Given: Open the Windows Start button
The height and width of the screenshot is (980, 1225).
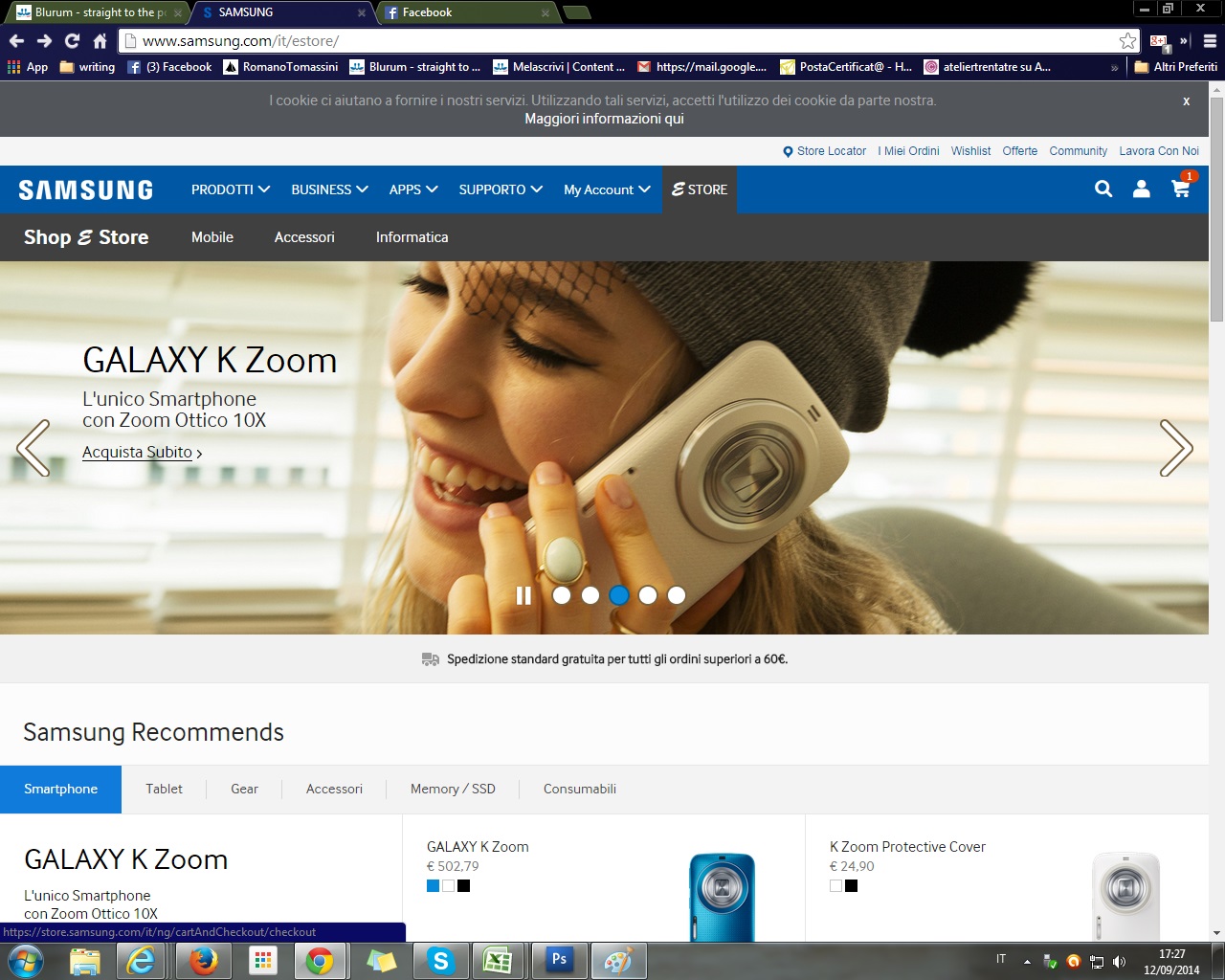Looking at the screenshot, I should 26,961.
